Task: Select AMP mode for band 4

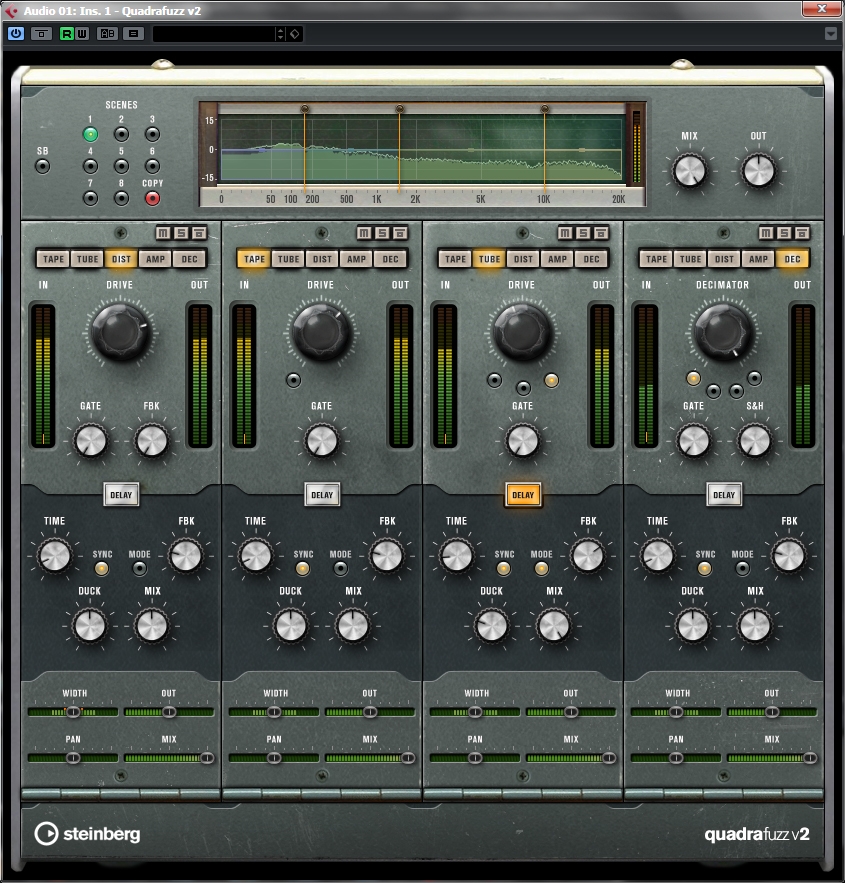Action: 758,259
